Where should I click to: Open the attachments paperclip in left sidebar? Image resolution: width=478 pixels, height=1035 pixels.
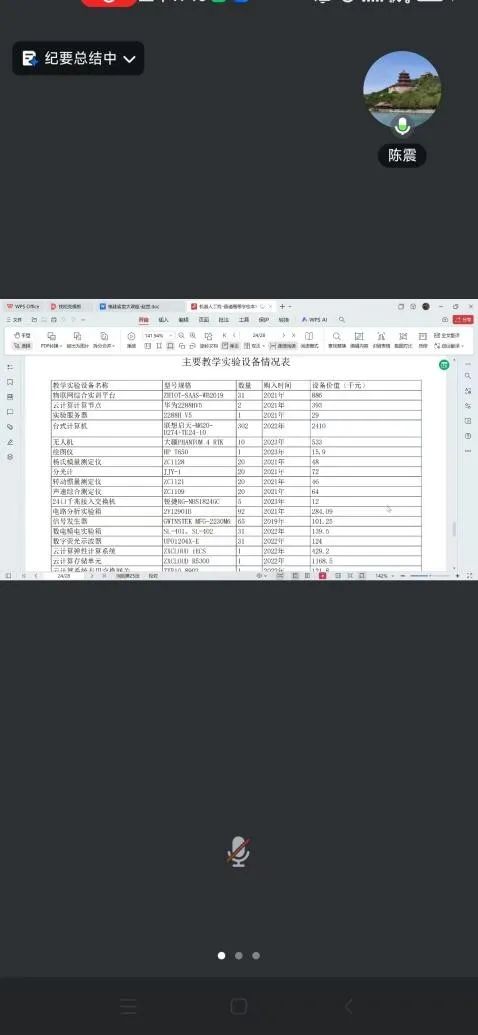pyautogui.click(x=10, y=427)
